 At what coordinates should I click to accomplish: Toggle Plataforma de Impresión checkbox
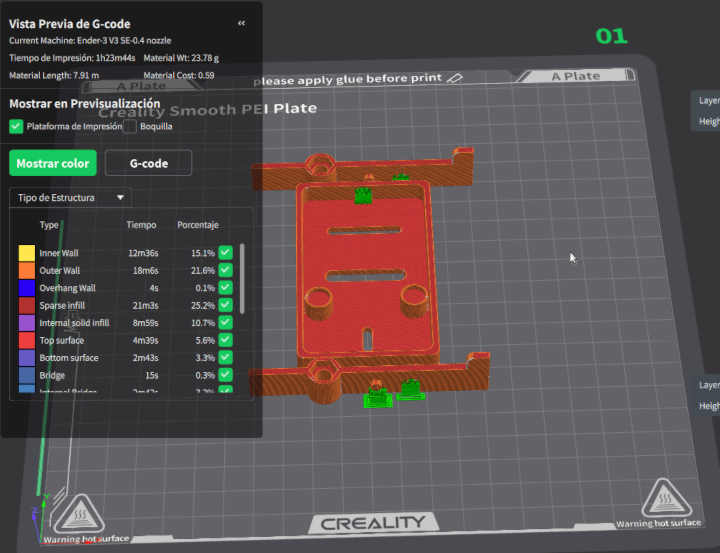[x=16, y=126]
